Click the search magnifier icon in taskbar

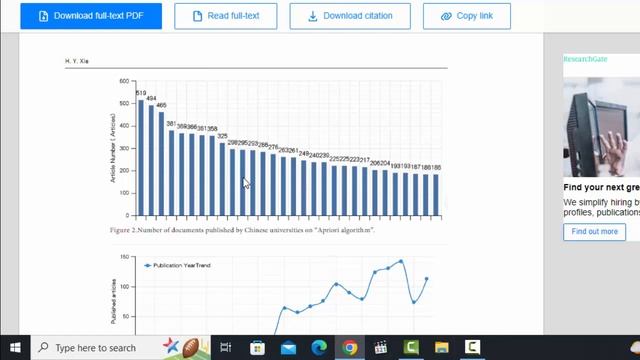(43, 347)
